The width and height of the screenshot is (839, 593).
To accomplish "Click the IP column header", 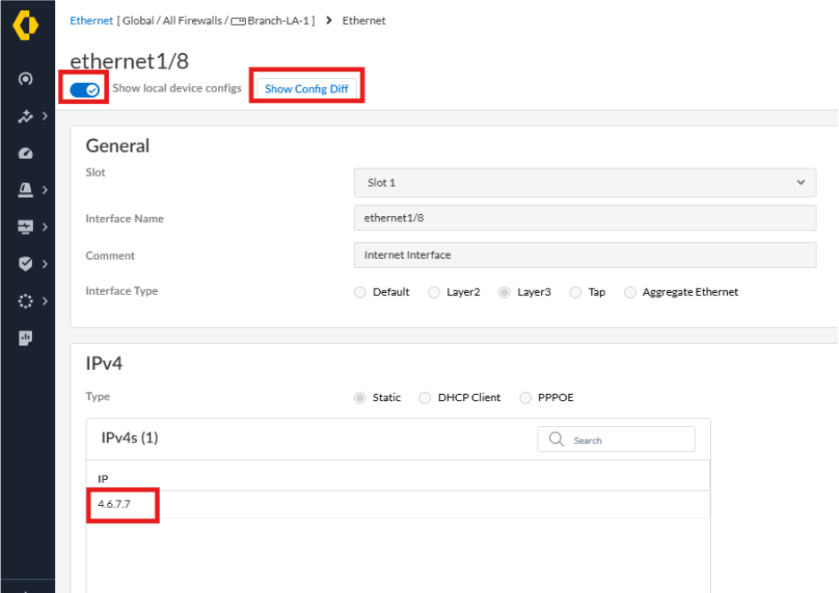I will click(x=103, y=478).
